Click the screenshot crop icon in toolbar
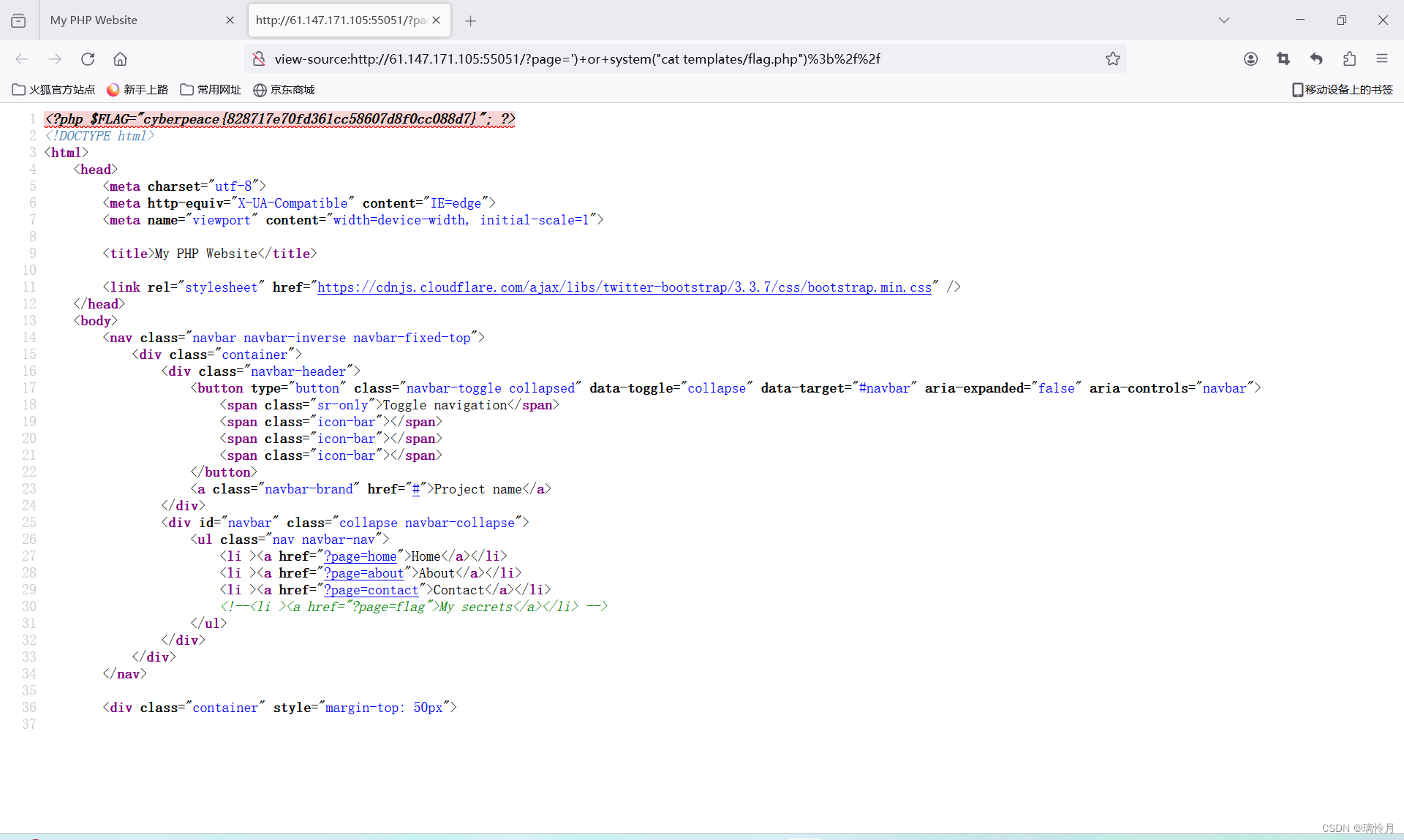1404x840 pixels. pos(1283,59)
